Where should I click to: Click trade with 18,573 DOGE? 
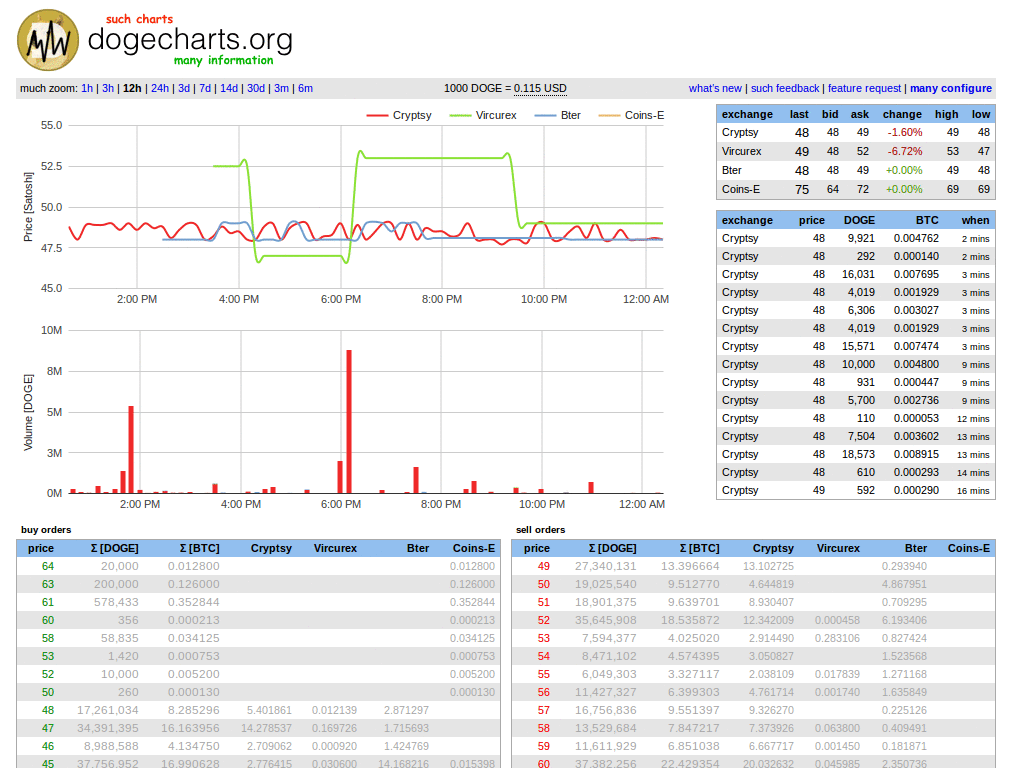pos(856,455)
